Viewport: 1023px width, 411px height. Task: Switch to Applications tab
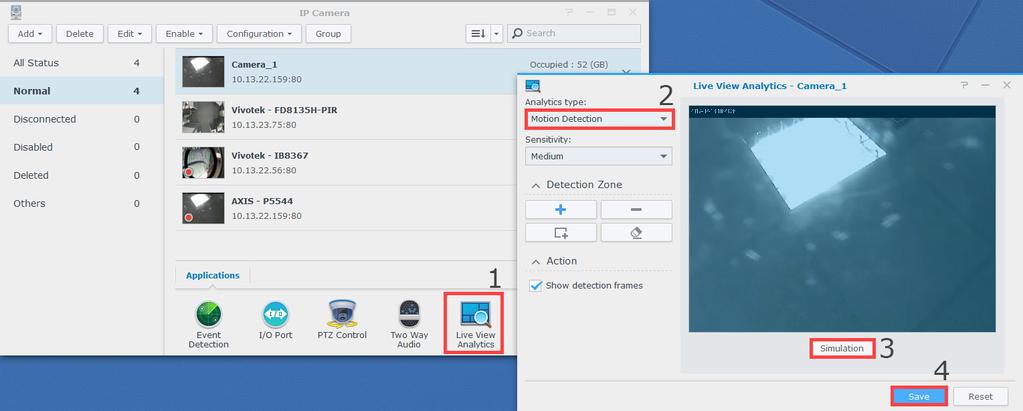click(213, 276)
